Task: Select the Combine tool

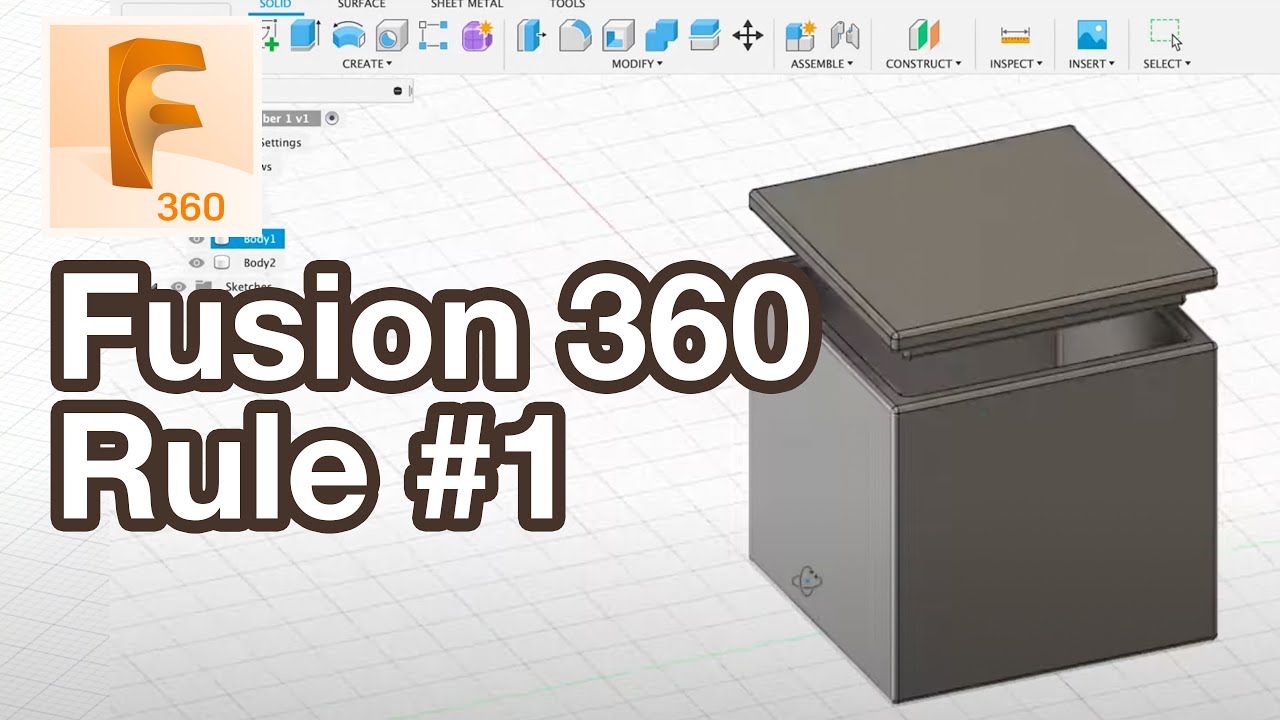Action: 661,37
